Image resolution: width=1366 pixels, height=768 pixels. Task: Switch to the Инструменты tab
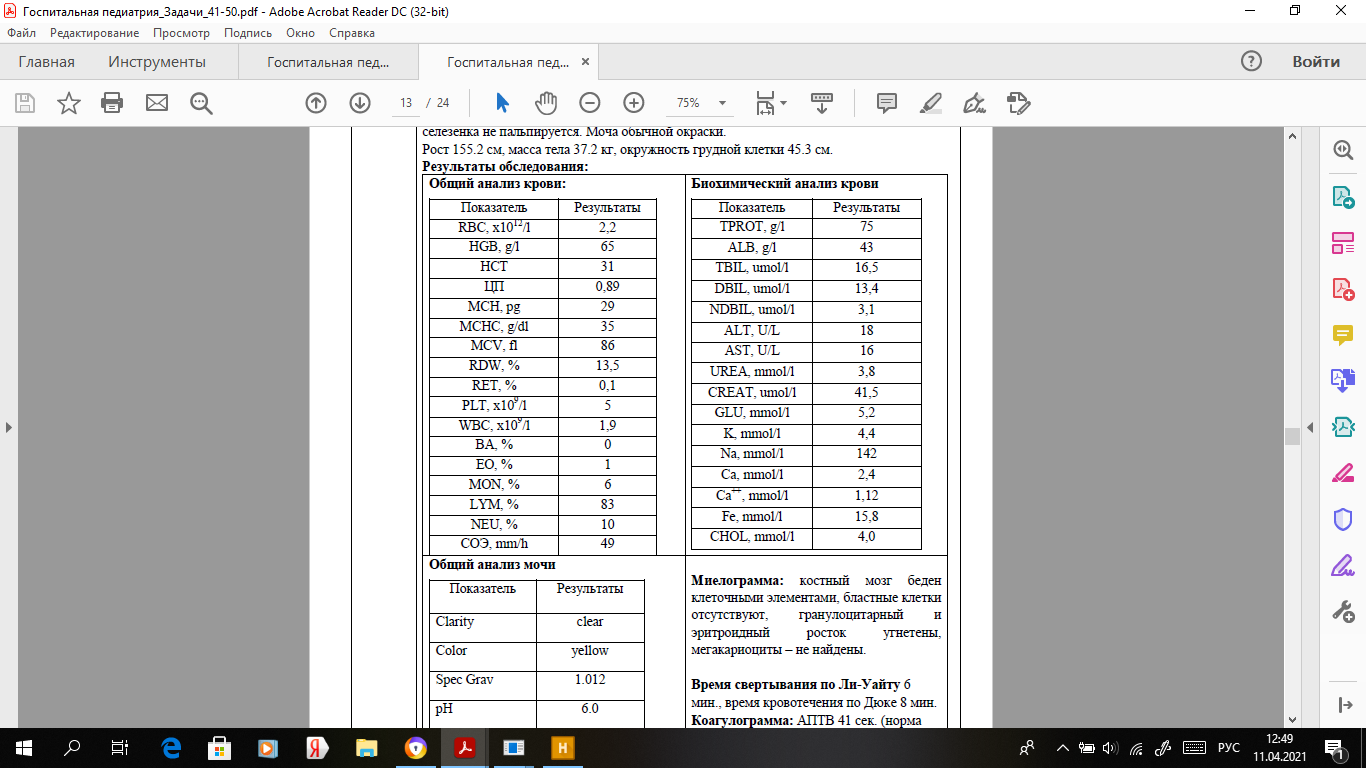(x=157, y=62)
